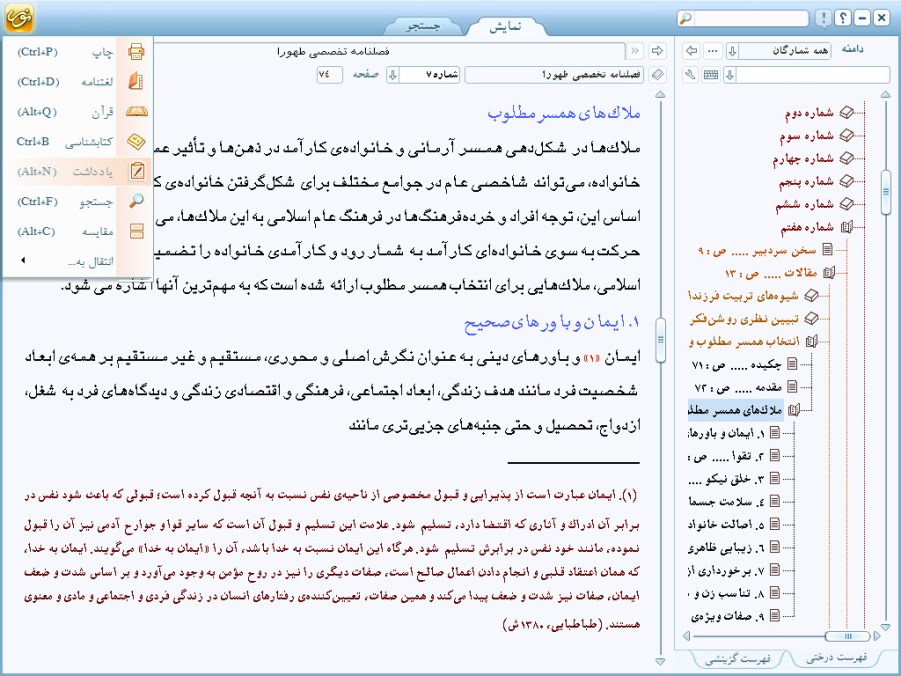Image resolution: width=901 pixels, height=676 pixels.
Task: Click the page icon for ۵. اصالت خانواد
Action: tap(775, 524)
